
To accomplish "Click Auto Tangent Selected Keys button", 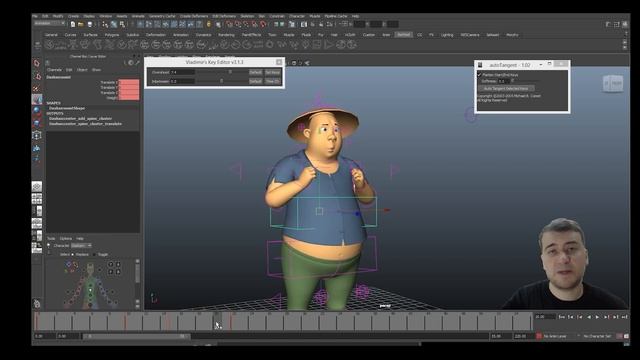I will 506,88.
